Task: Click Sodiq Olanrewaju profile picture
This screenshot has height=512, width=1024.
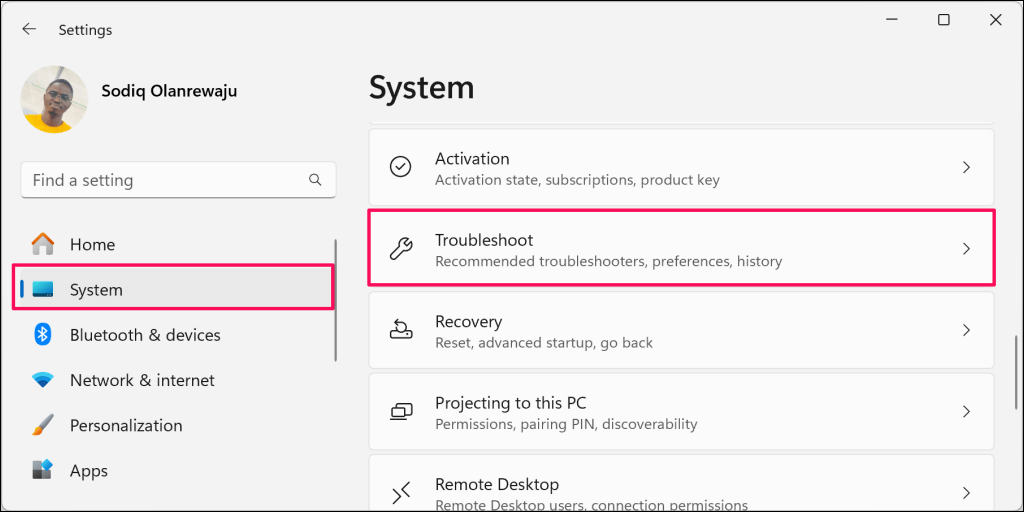Action: pos(54,99)
